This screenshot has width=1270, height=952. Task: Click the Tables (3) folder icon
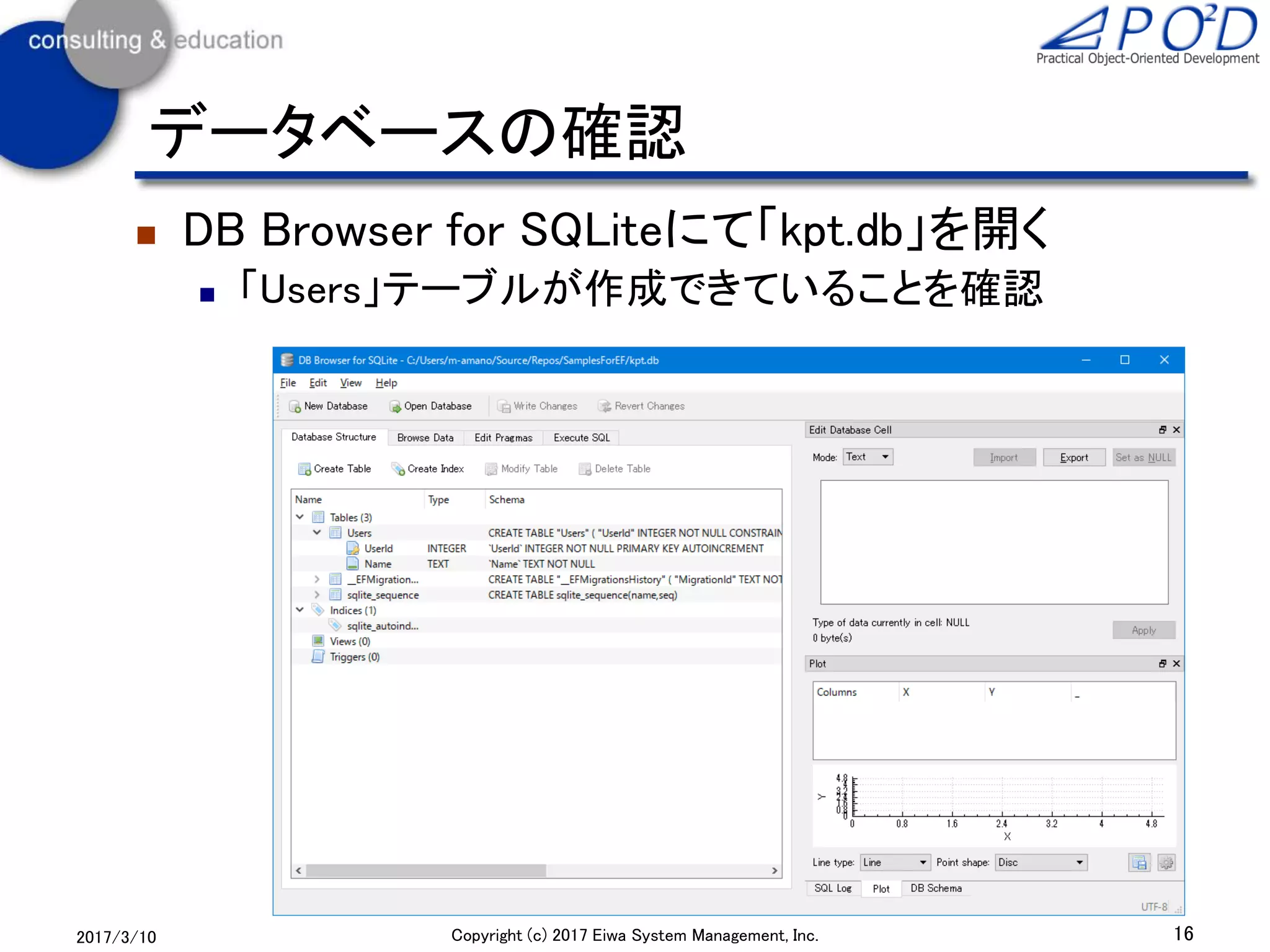[318, 517]
